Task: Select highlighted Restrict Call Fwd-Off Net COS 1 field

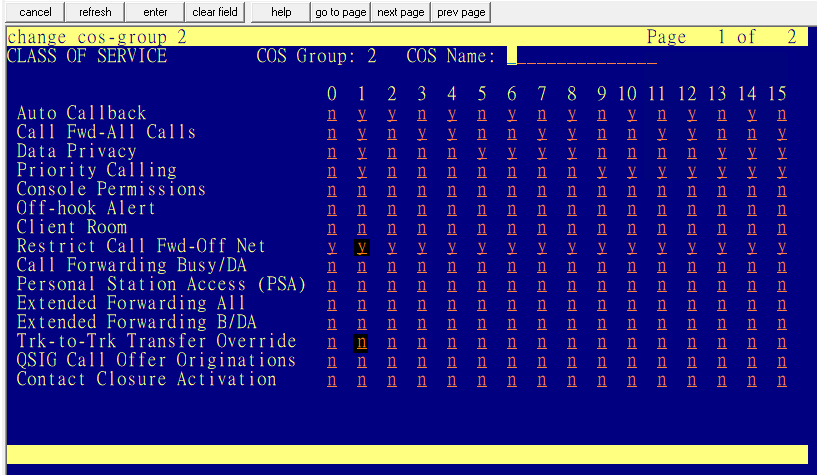Action: point(362,247)
